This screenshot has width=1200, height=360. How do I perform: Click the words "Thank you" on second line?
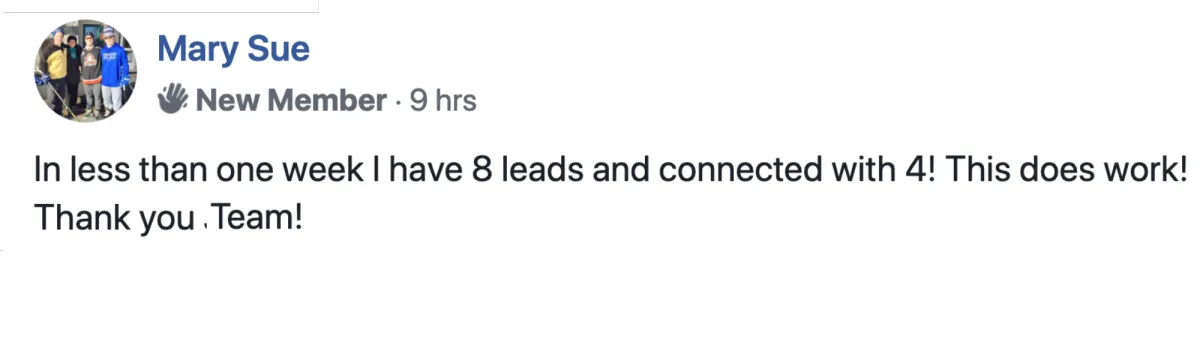click(114, 219)
